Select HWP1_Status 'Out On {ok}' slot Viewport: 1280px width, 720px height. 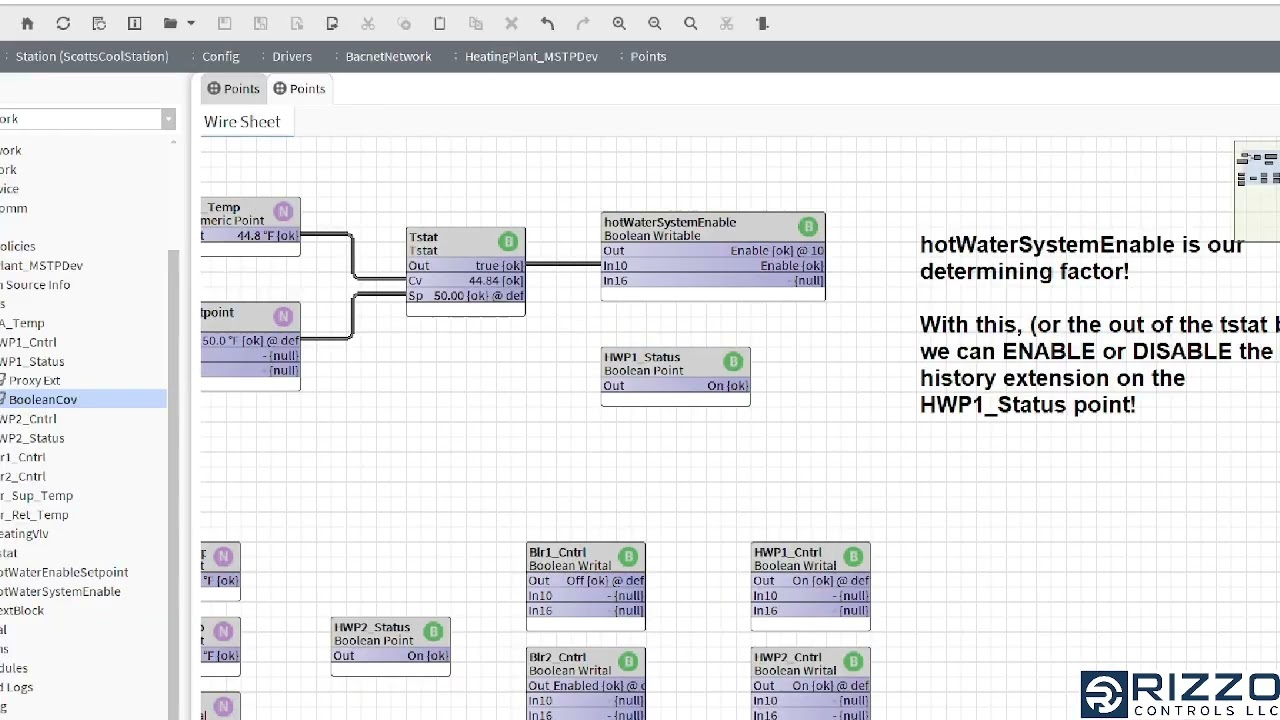click(x=676, y=386)
